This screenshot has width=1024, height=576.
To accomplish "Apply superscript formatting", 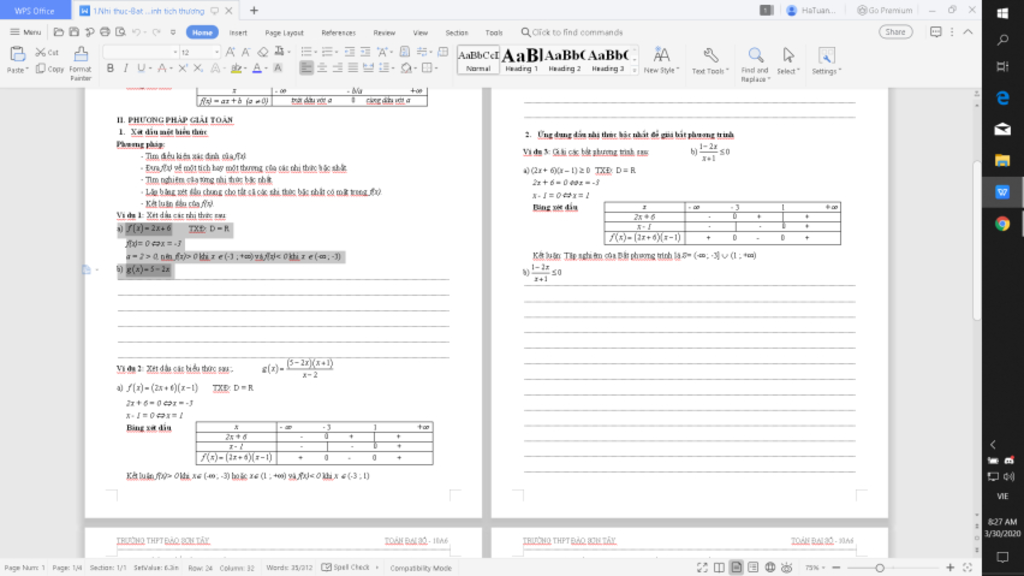I will [x=183, y=68].
